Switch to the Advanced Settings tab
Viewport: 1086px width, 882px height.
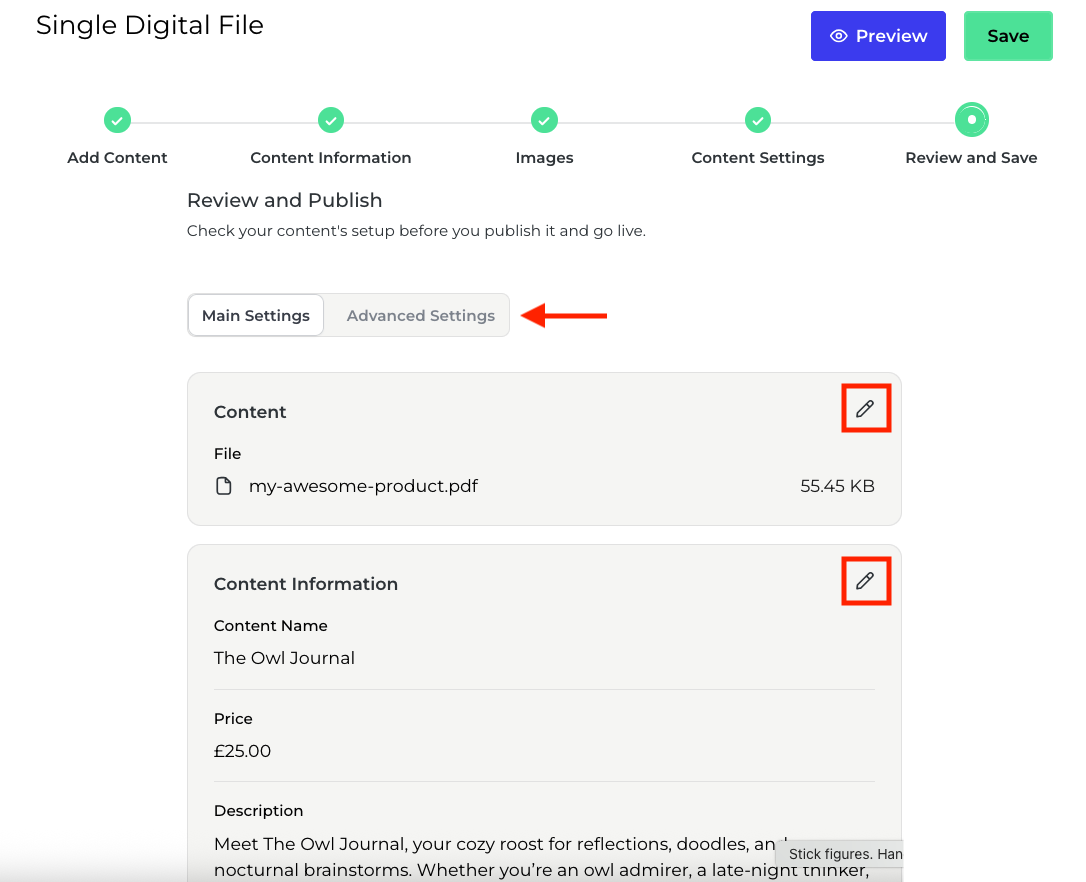420,315
